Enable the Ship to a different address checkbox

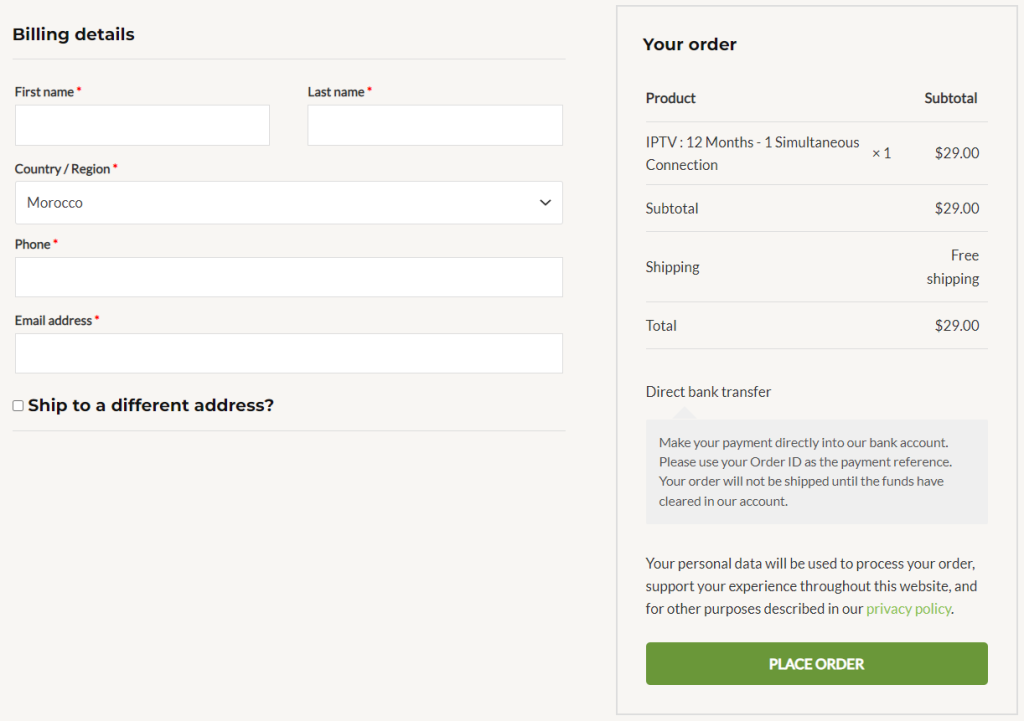tap(18, 406)
